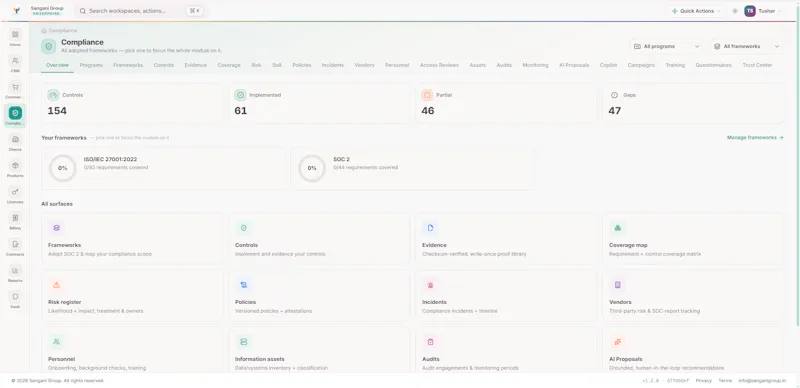
Task: Click the Manage frameworks link
Action: click(755, 137)
